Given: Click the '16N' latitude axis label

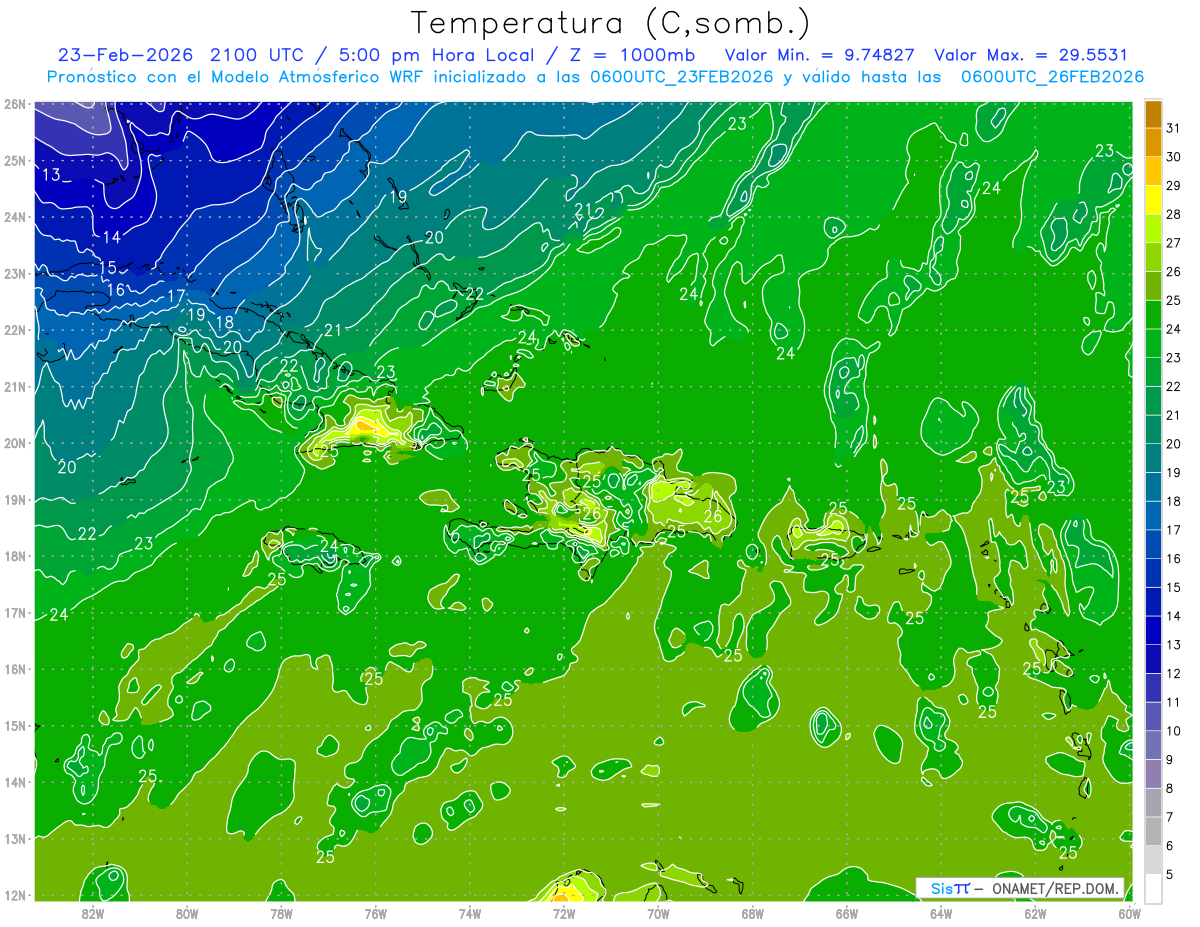Looking at the screenshot, I should click(14, 669).
